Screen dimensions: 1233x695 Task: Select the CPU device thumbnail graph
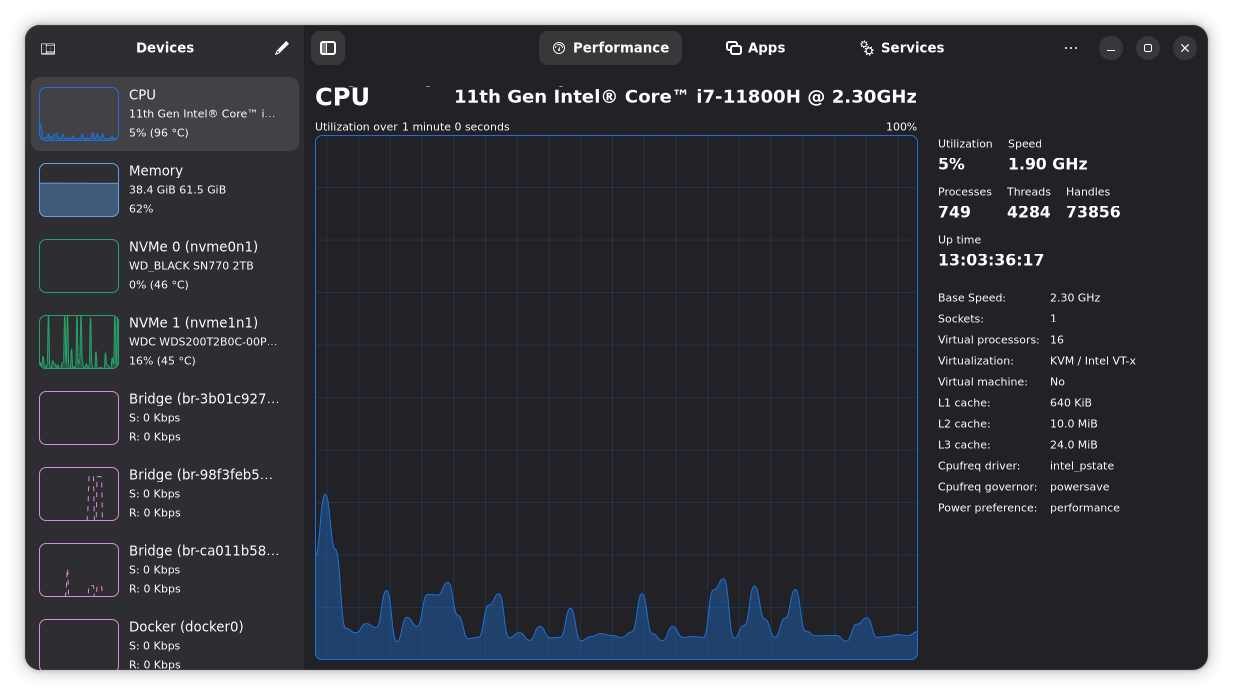tap(79, 114)
